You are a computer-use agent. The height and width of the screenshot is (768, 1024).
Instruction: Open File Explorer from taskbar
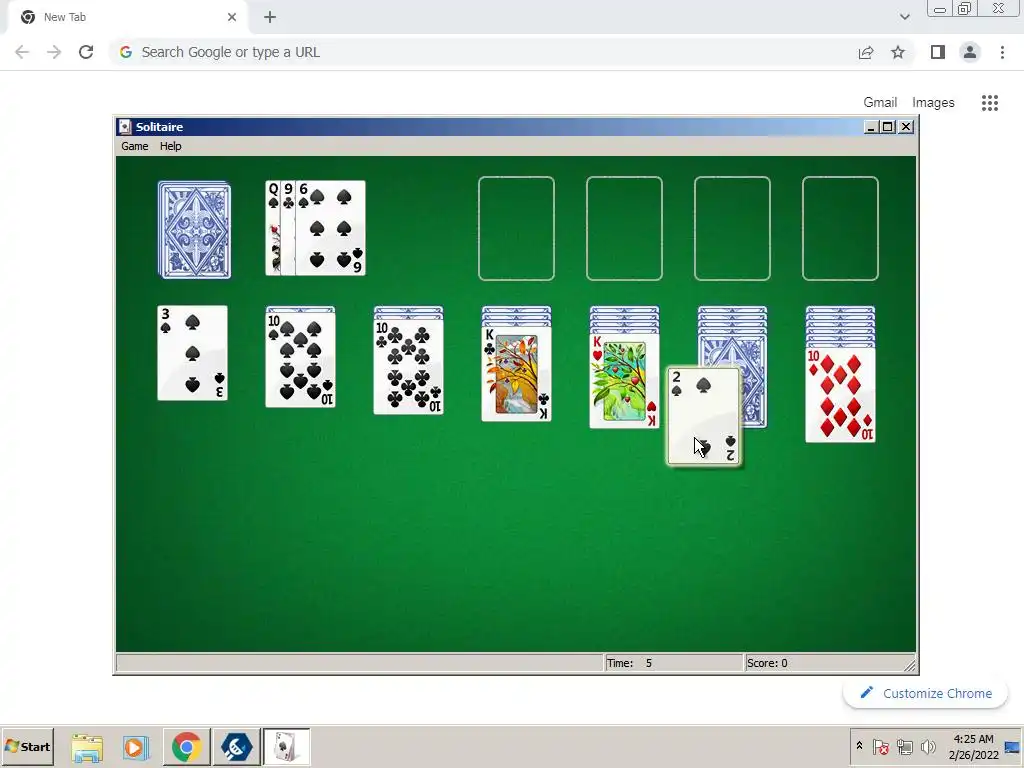pyautogui.click(x=87, y=746)
